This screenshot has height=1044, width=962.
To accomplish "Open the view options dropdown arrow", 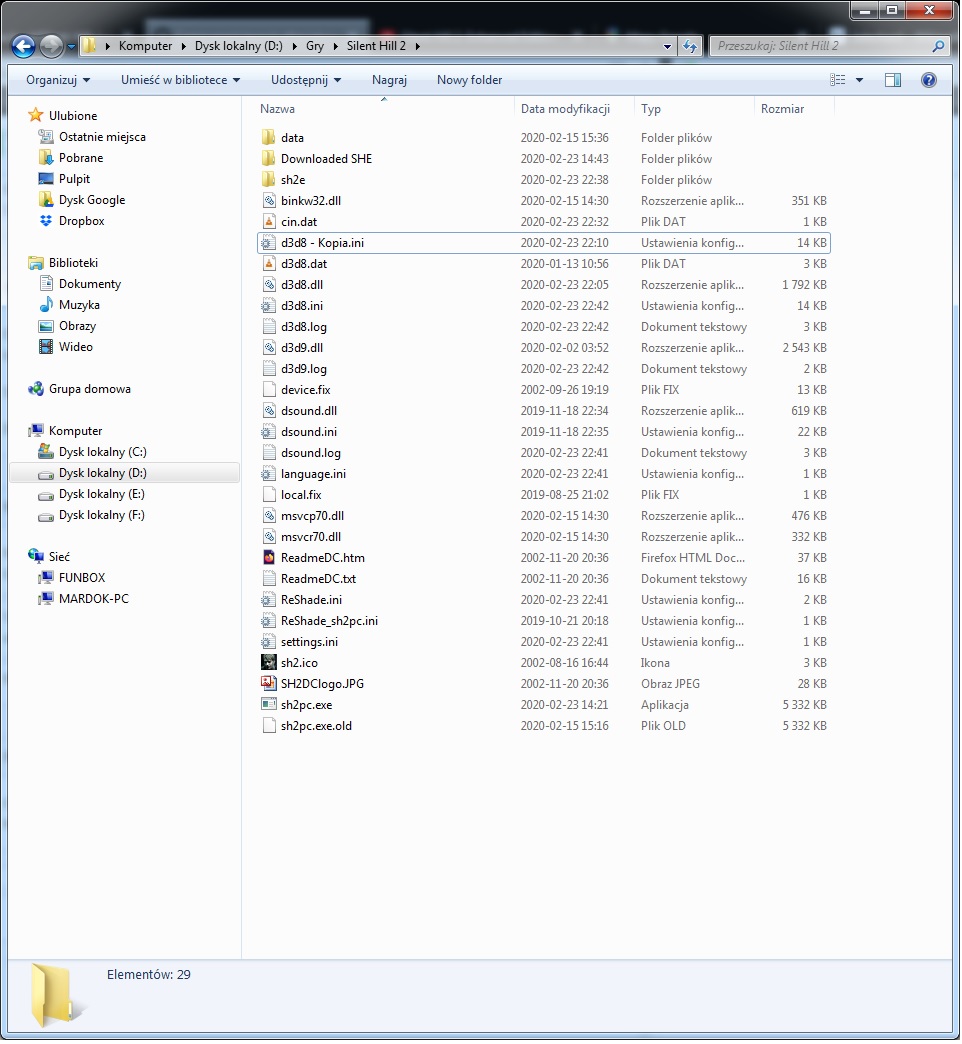I will (x=859, y=80).
